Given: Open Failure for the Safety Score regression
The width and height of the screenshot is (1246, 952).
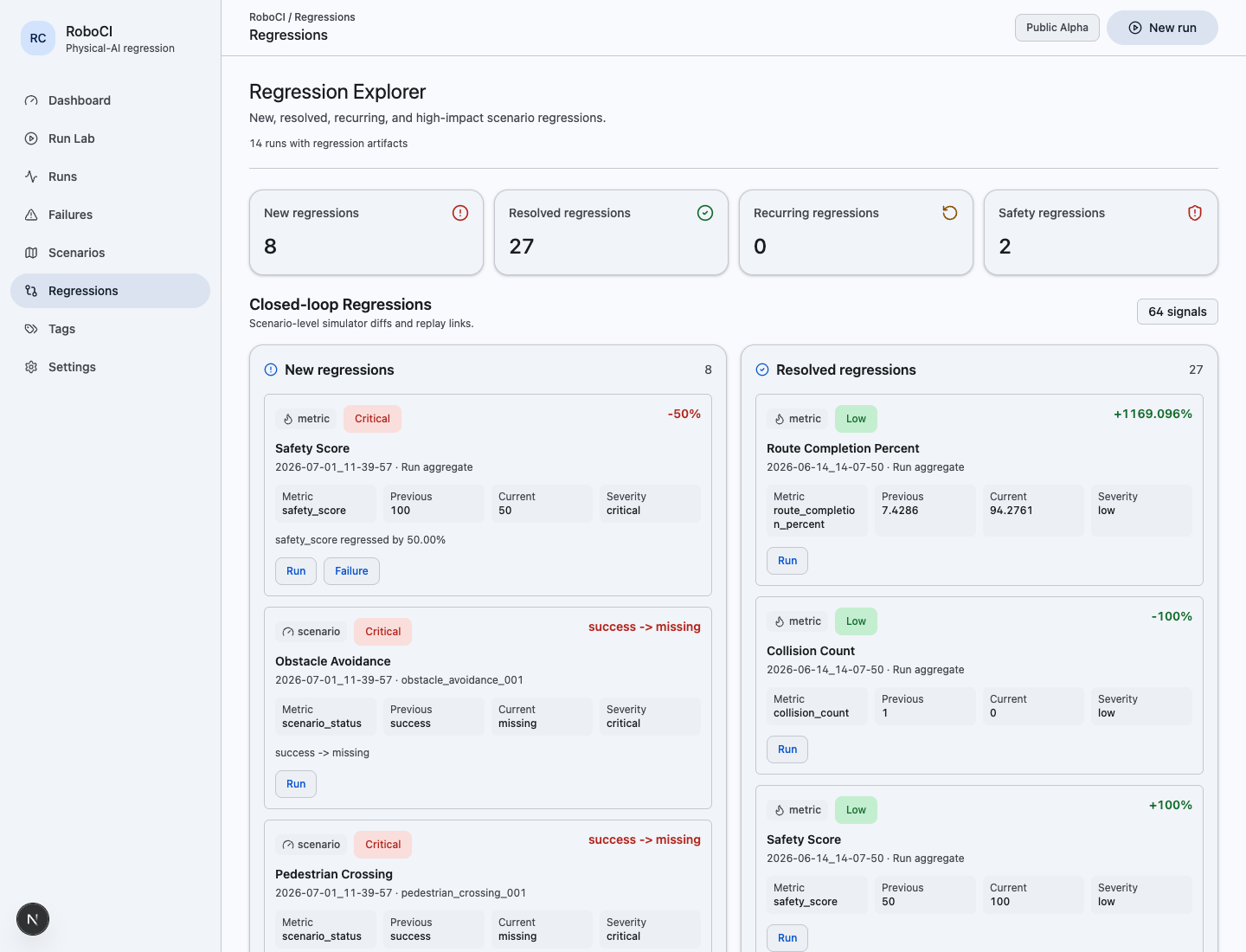Looking at the screenshot, I should pyautogui.click(x=351, y=571).
